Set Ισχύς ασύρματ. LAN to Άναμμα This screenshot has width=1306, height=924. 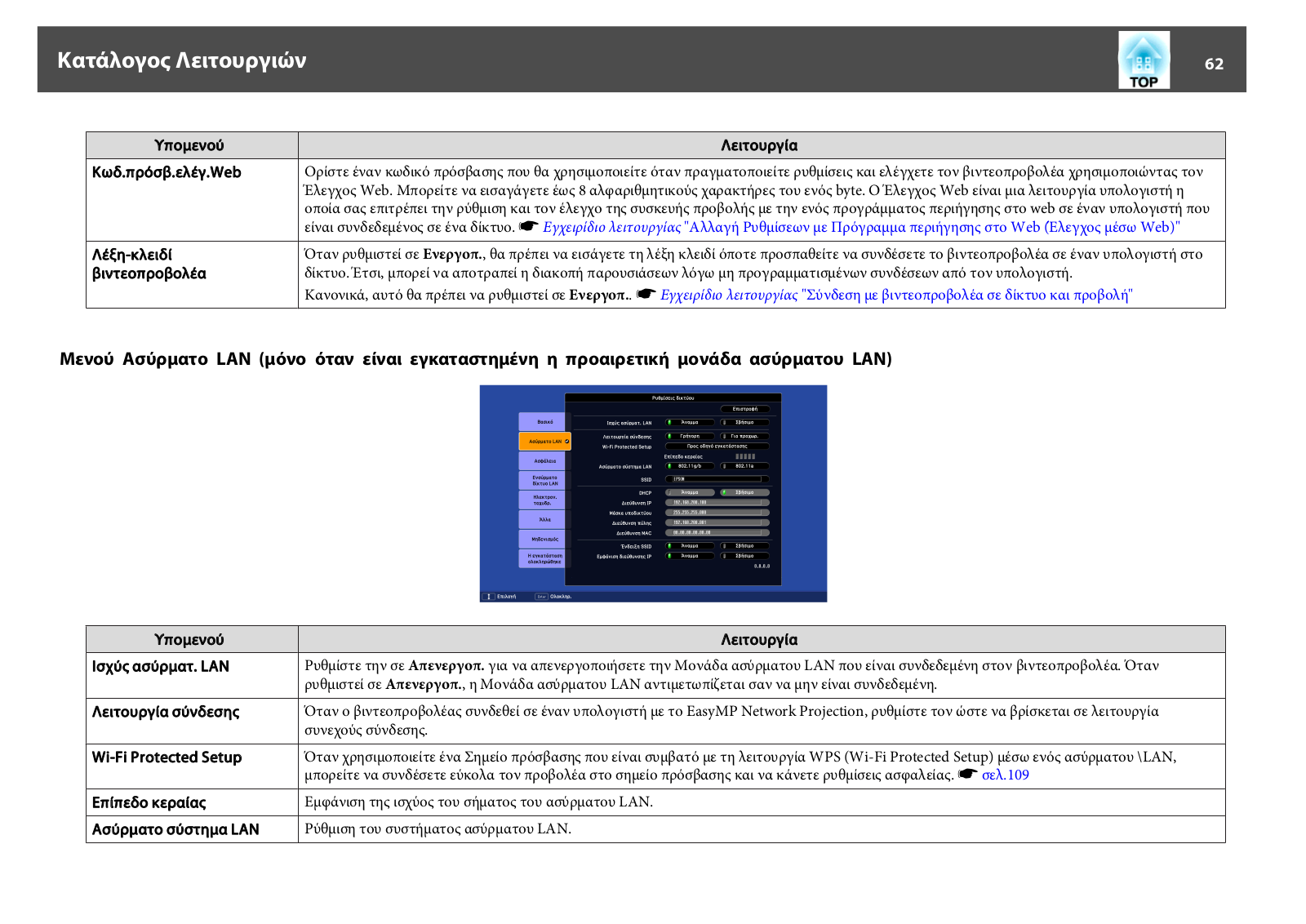click(x=690, y=422)
